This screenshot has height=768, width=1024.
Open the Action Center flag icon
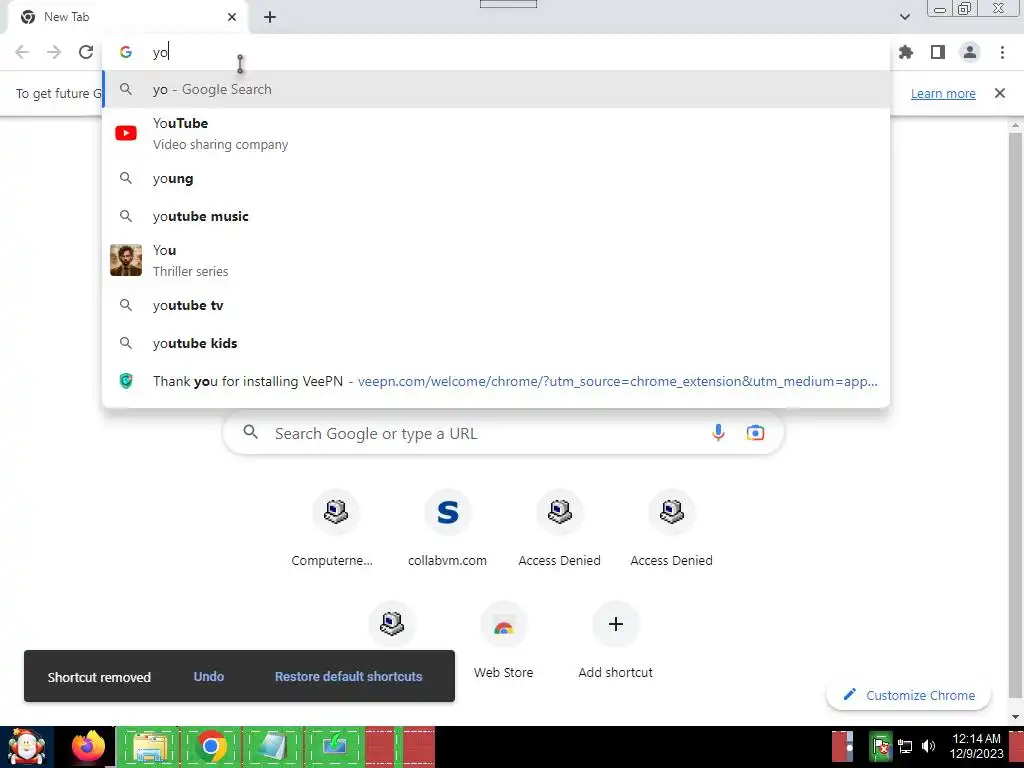click(881, 746)
